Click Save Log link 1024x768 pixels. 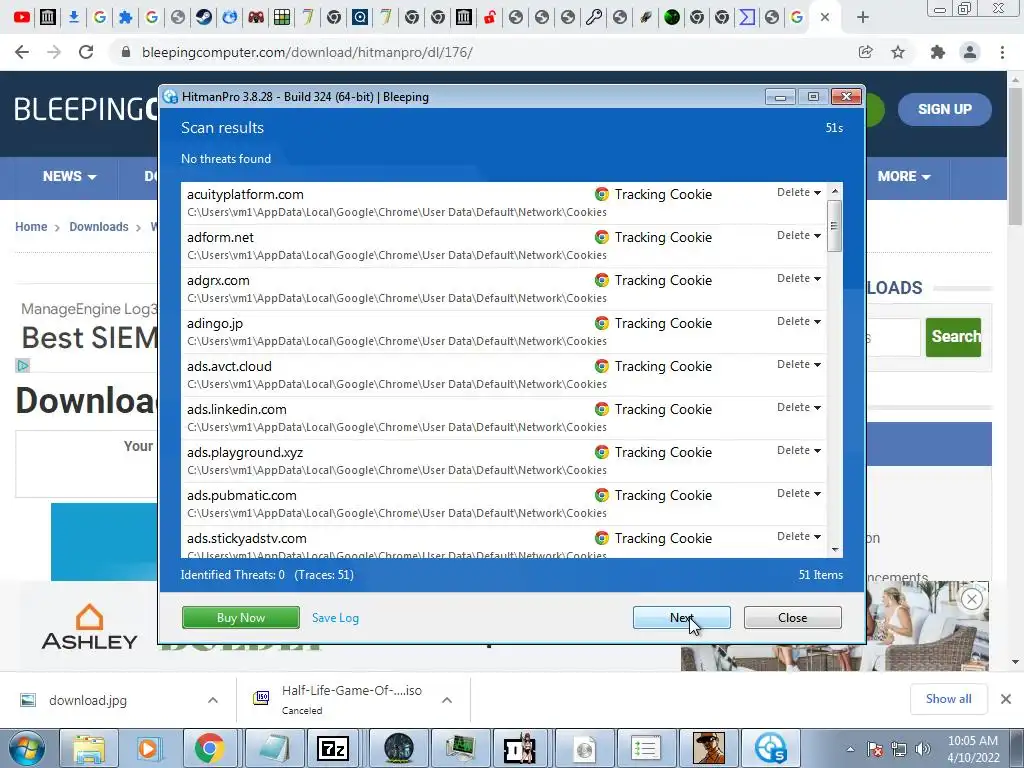(335, 618)
